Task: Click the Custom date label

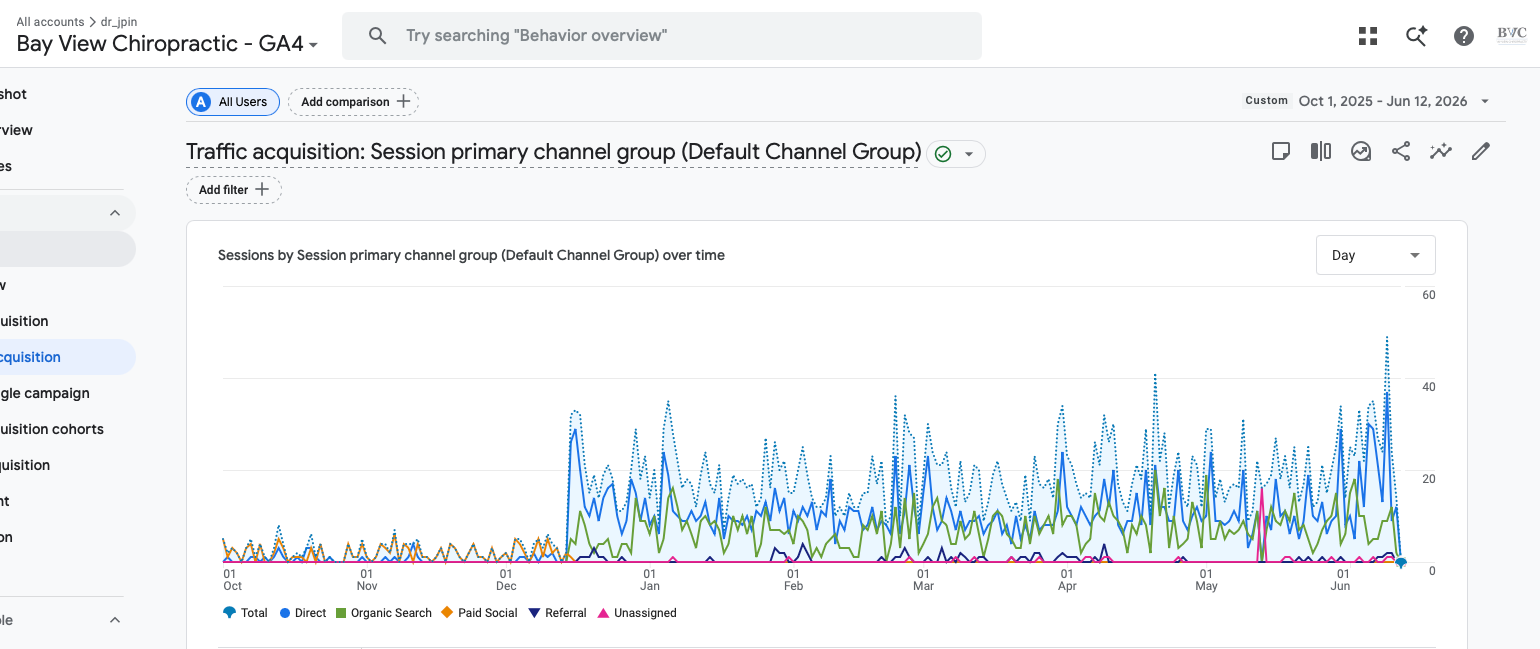Action: click(1266, 101)
